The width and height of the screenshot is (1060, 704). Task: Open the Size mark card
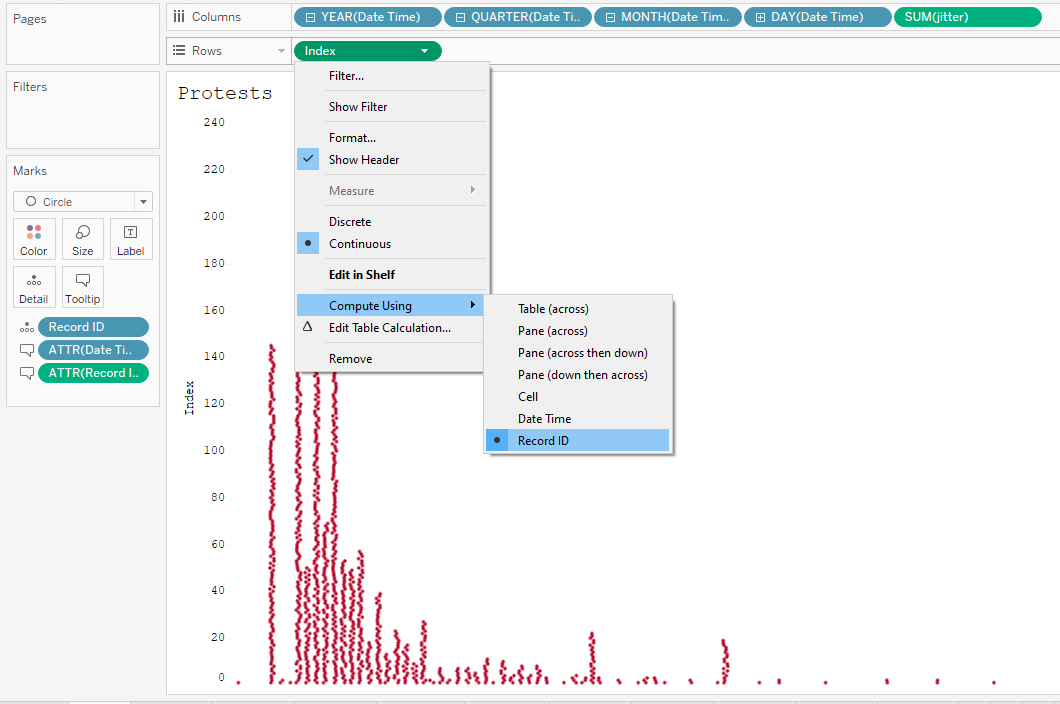82,238
